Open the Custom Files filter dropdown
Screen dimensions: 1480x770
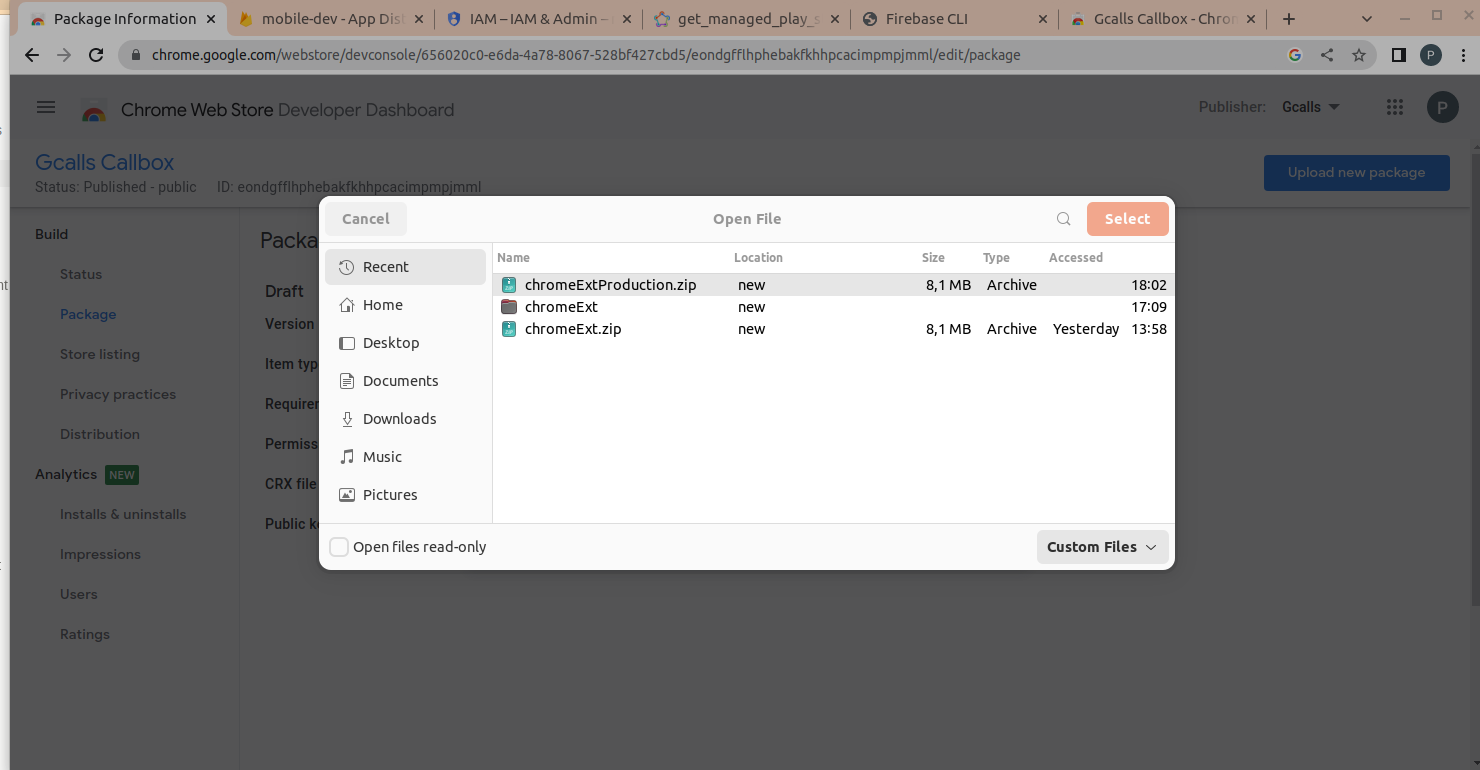point(1102,547)
